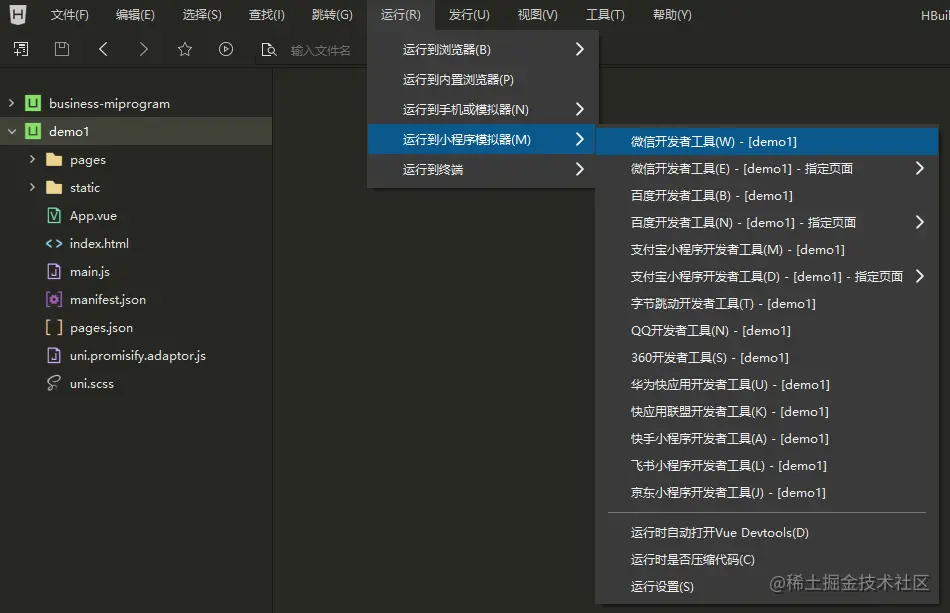Open the 工具(T) menu
Image resolution: width=950 pixels, height=613 pixels.
[605, 15]
